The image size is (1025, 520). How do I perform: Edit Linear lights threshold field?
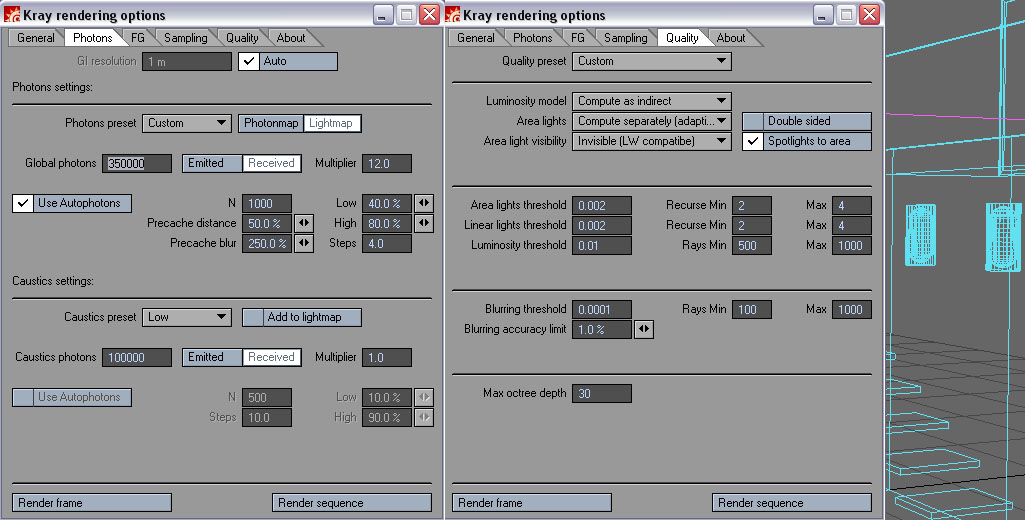[602, 225]
